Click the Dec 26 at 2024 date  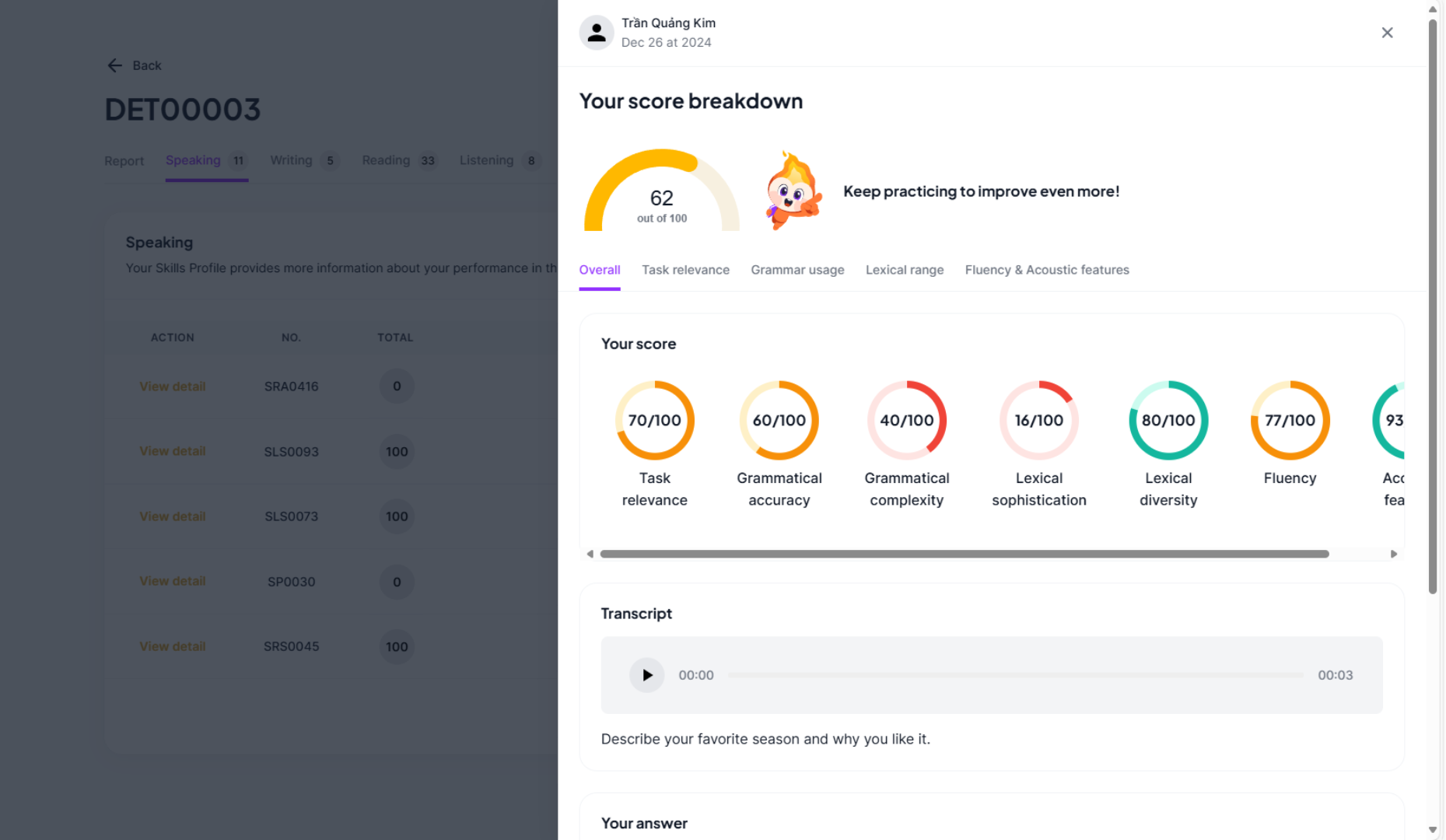click(x=666, y=43)
